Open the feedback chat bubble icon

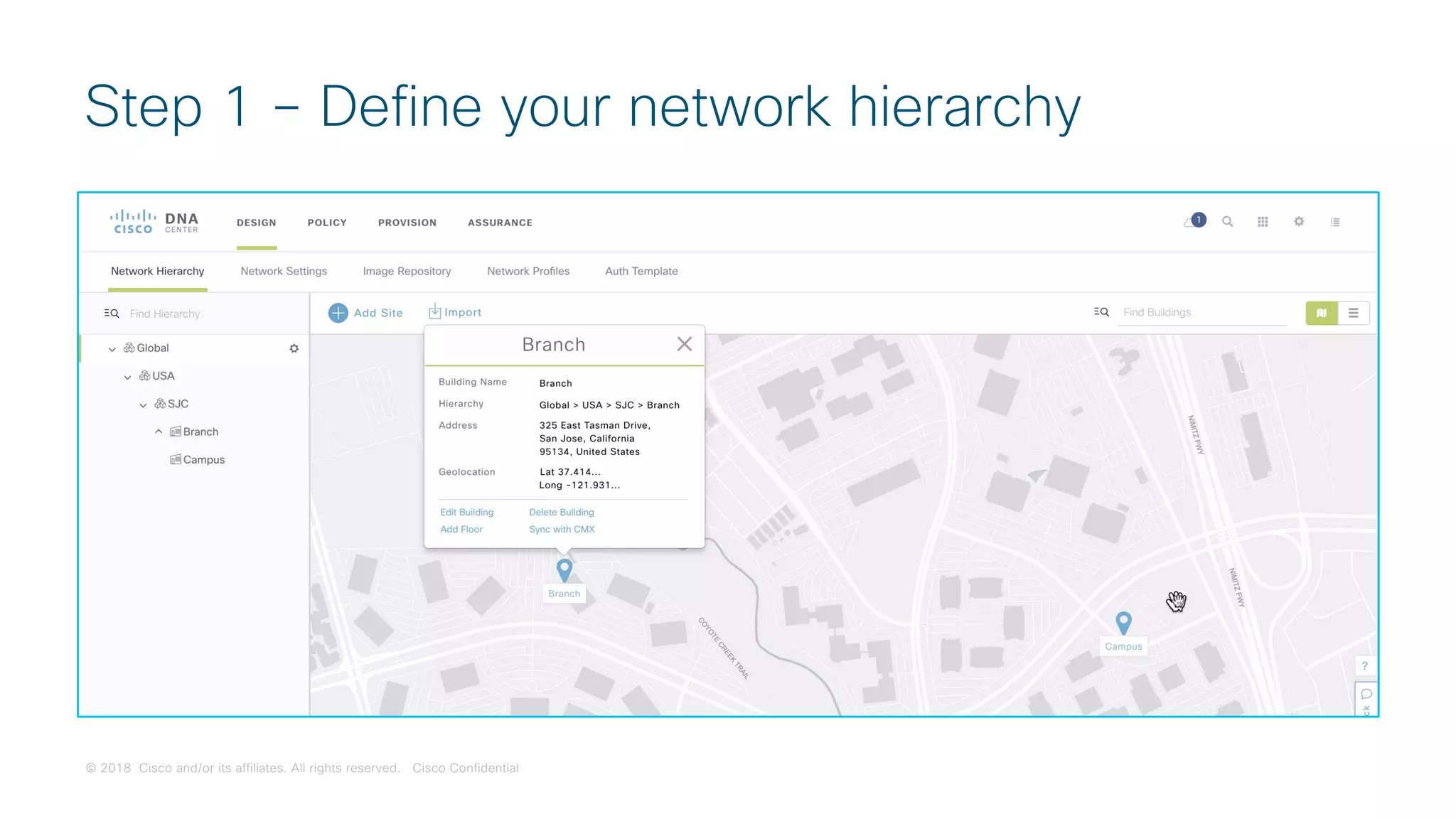point(1366,694)
